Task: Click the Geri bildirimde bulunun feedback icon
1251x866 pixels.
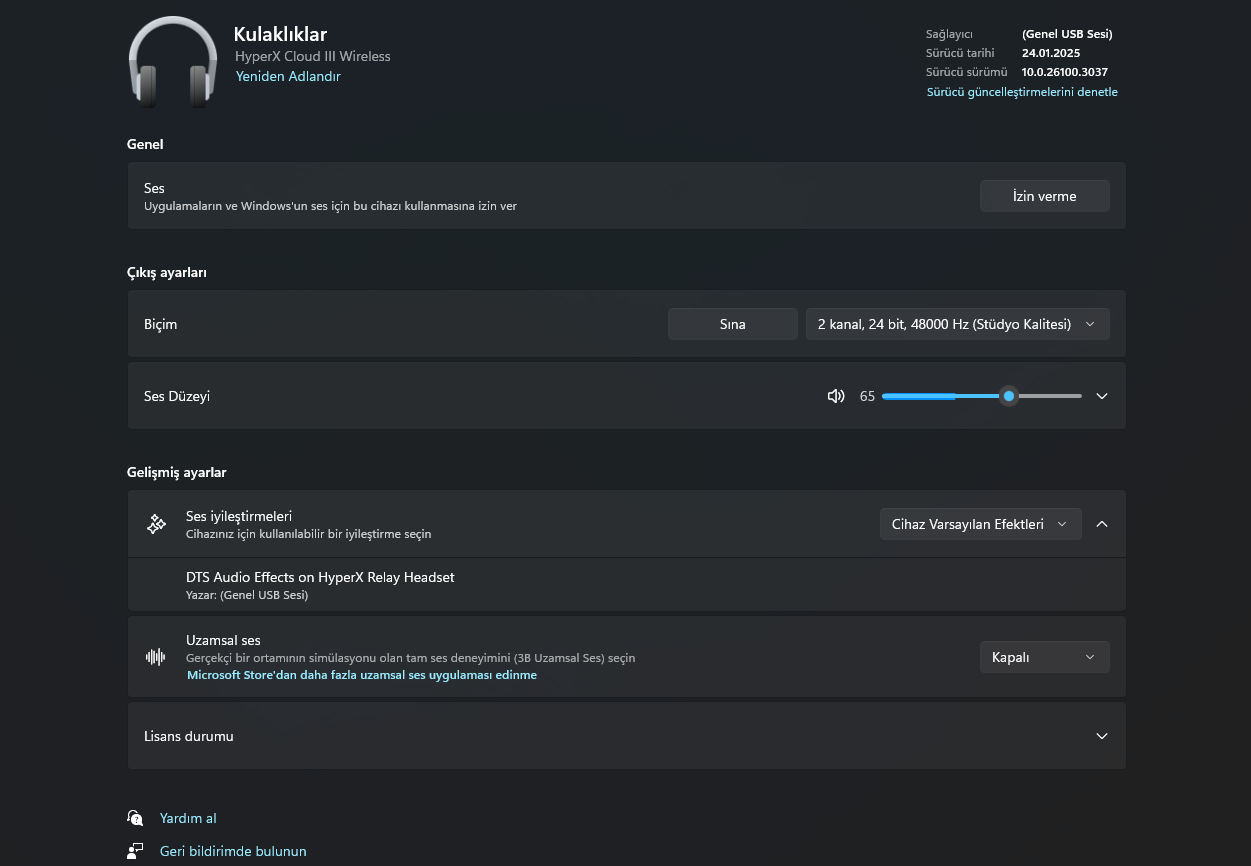Action: click(135, 851)
